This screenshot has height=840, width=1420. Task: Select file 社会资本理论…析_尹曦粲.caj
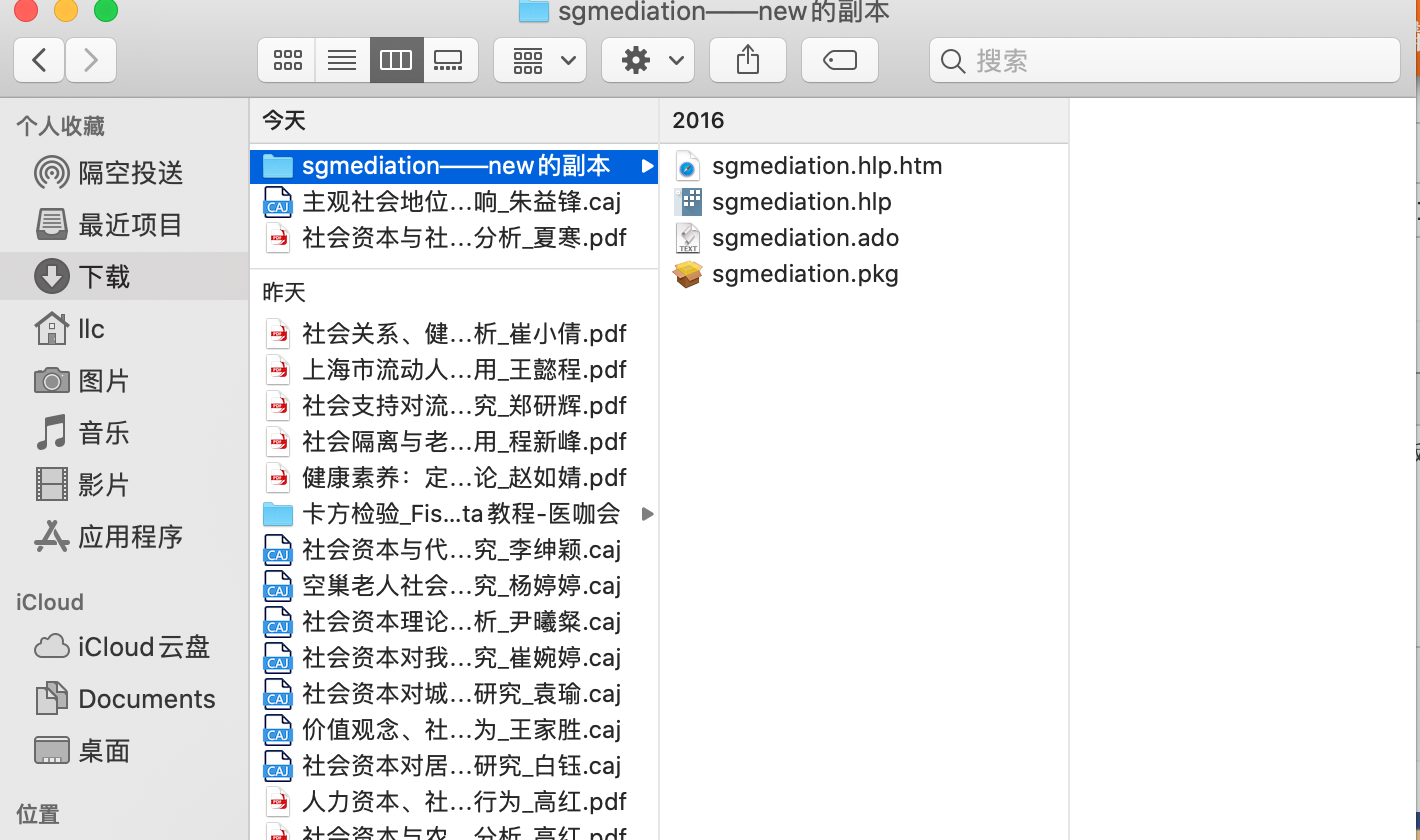[454, 622]
